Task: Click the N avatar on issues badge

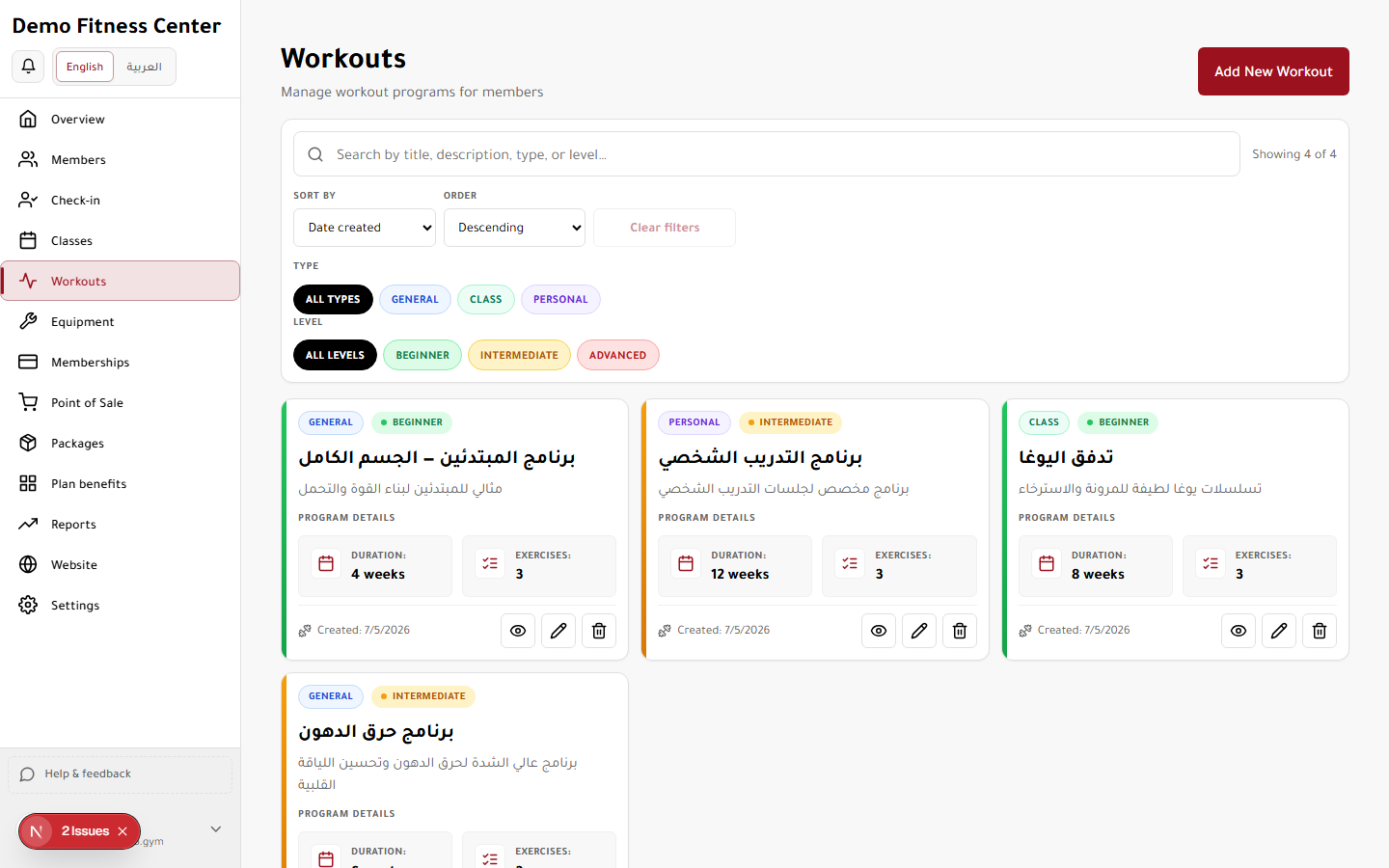Action: 37,831
